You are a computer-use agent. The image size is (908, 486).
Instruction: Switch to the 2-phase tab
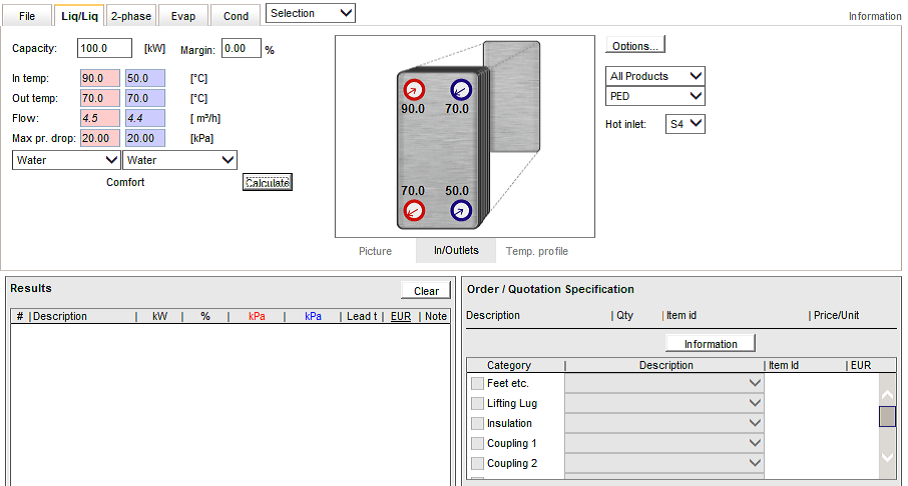(x=131, y=16)
